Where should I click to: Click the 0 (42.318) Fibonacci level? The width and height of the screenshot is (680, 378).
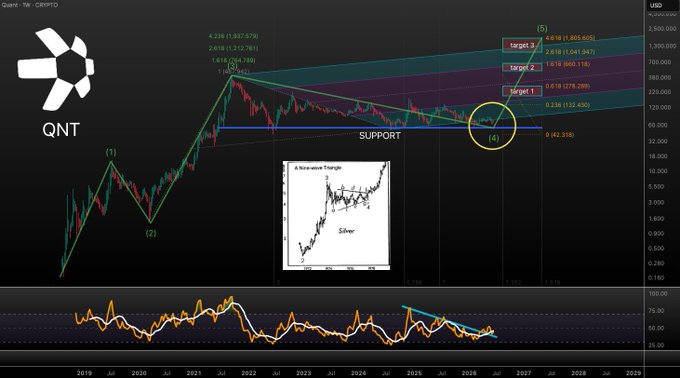coord(559,135)
